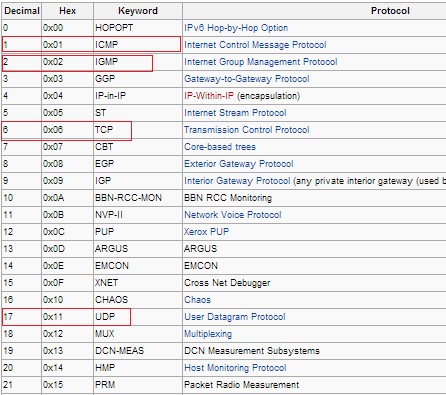Viewport: 446px width, 395px height.
Task: Open the IPv6 Hop-by-Hop Option link
Action: 236,28
